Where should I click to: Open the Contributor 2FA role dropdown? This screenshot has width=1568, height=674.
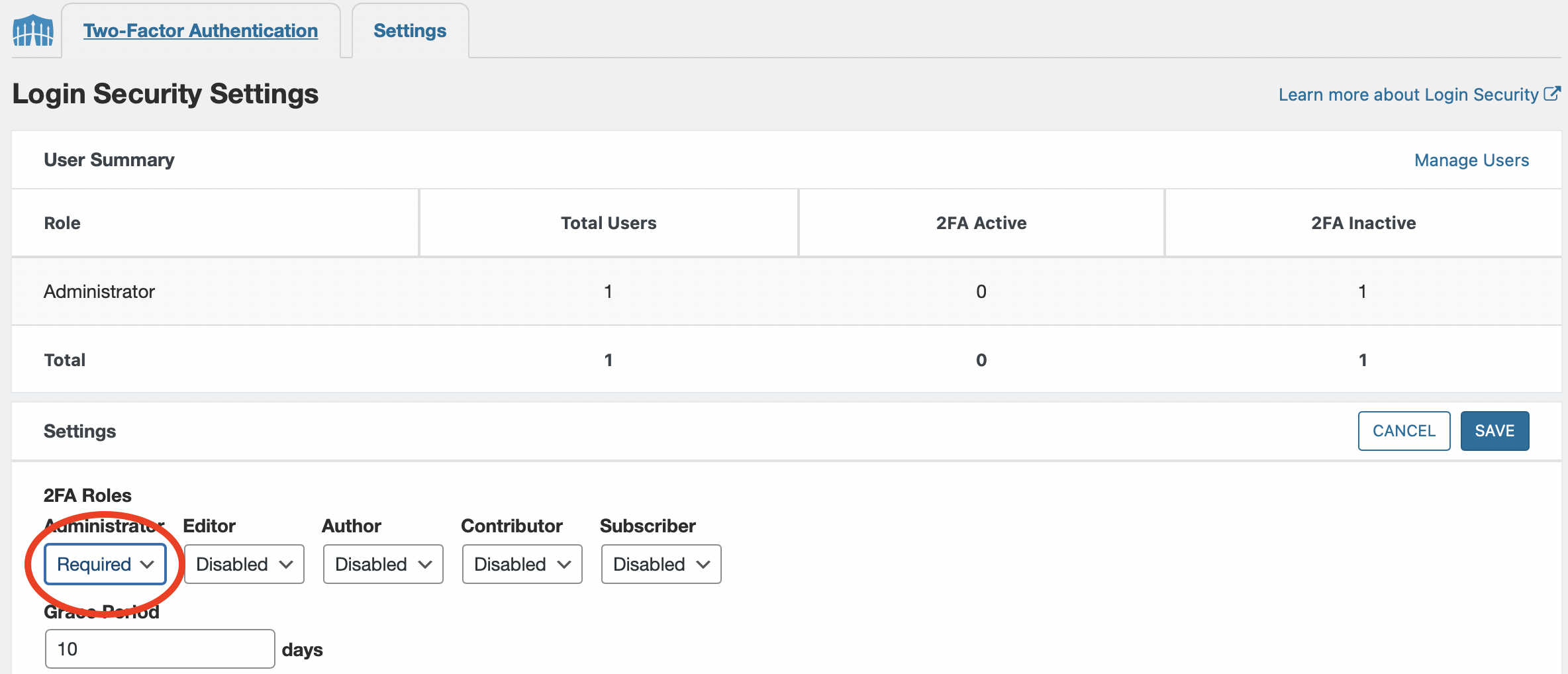[x=522, y=564]
